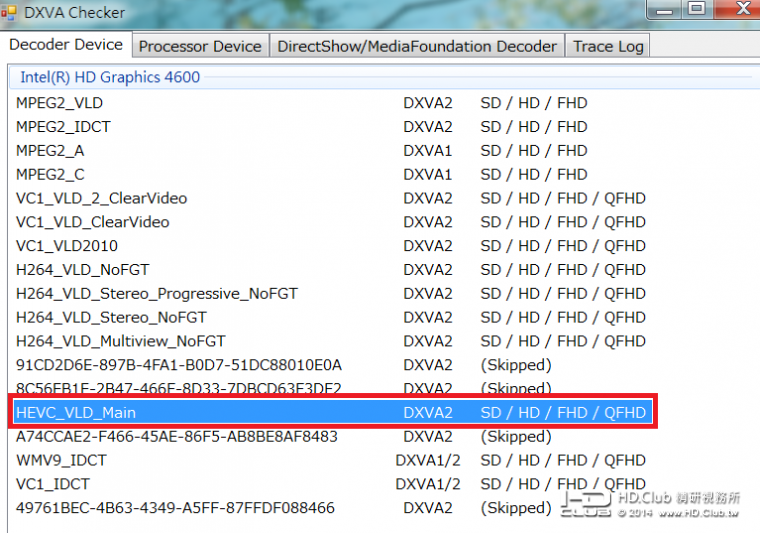Image resolution: width=760 pixels, height=533 pixels.
Task: Select the H264_VLD_Multiview_NoFGT row
Action: 120,341
